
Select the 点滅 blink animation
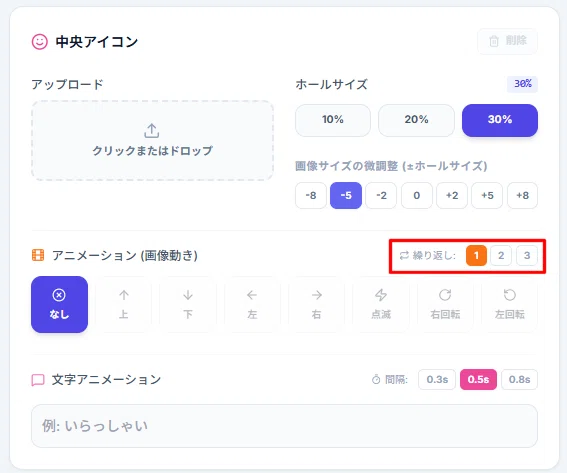tap(381, 304)
